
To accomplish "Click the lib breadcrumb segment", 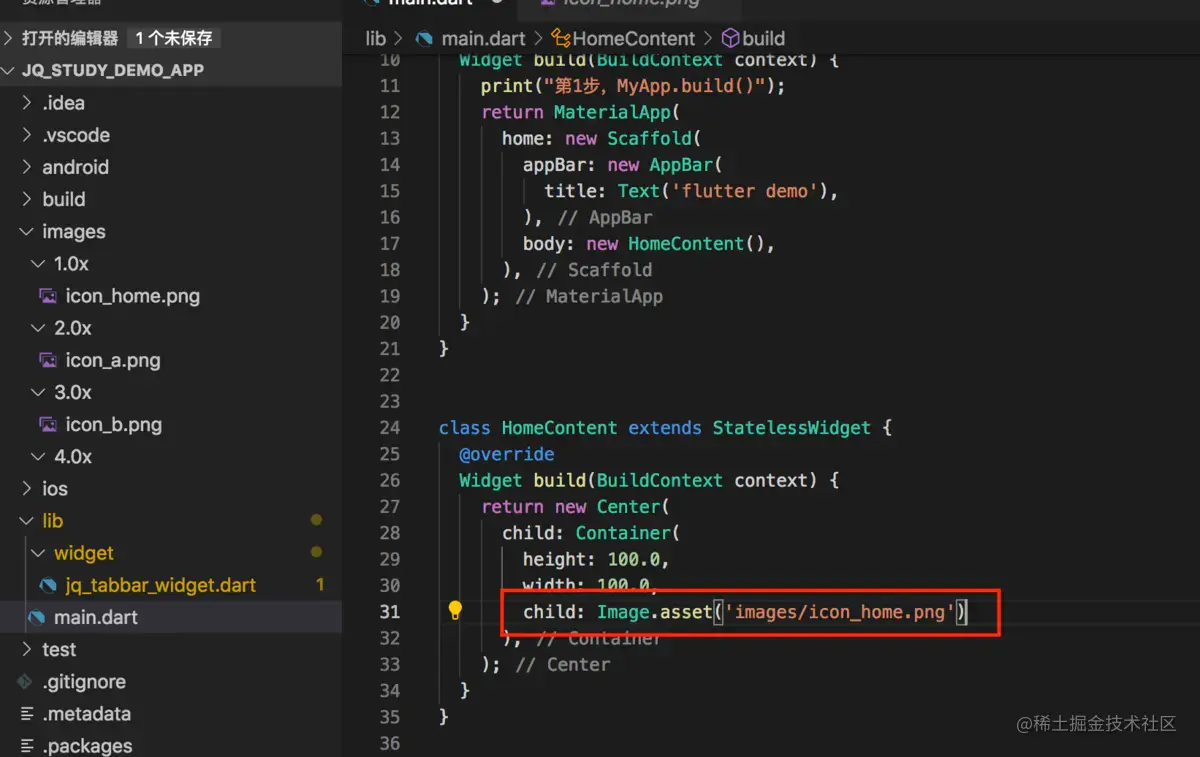I will [x=375, y=39].
